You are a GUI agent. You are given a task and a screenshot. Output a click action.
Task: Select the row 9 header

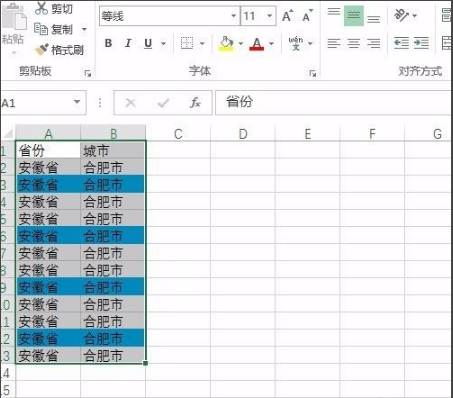(7, 287)
